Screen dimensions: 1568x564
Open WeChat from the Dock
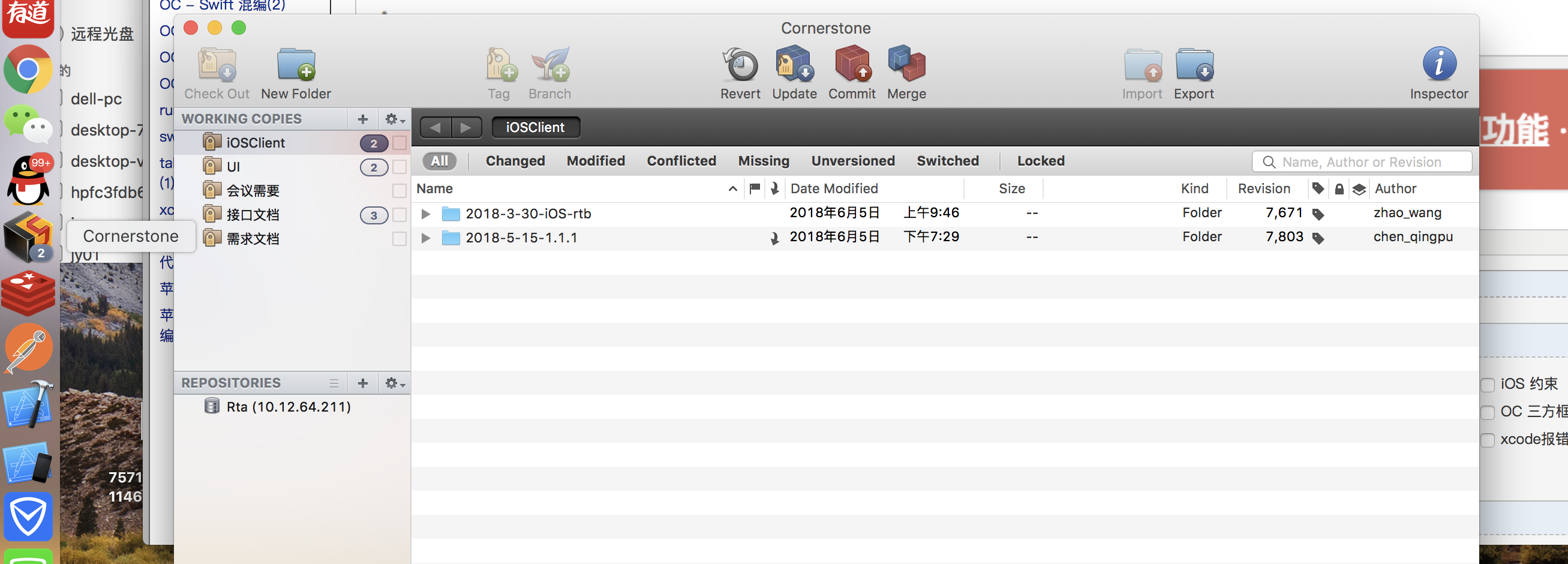[x=28, y=124]
